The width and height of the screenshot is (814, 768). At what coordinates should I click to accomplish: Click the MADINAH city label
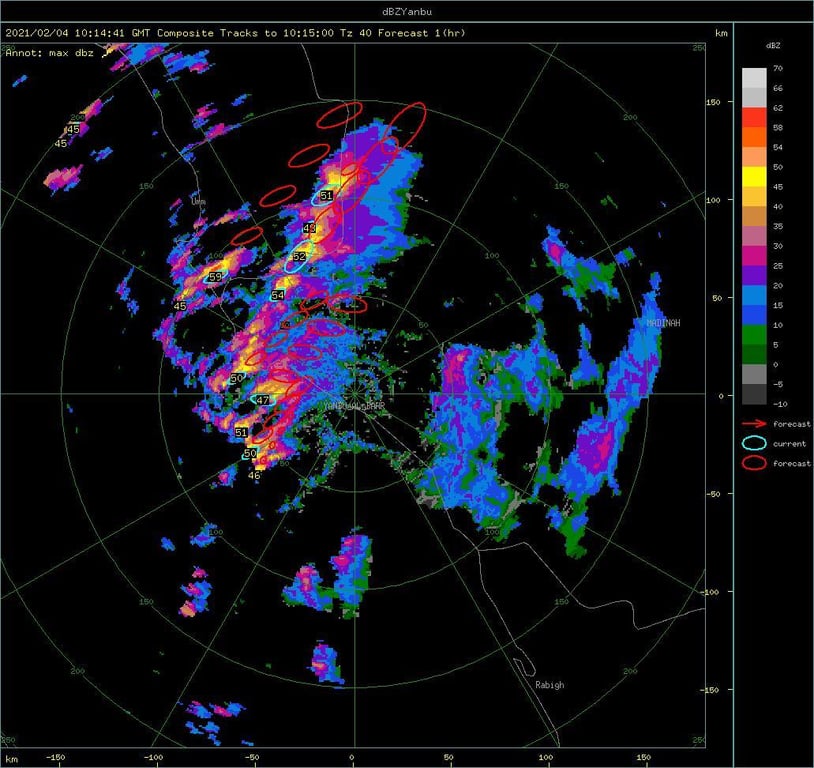tap(663, 323)
